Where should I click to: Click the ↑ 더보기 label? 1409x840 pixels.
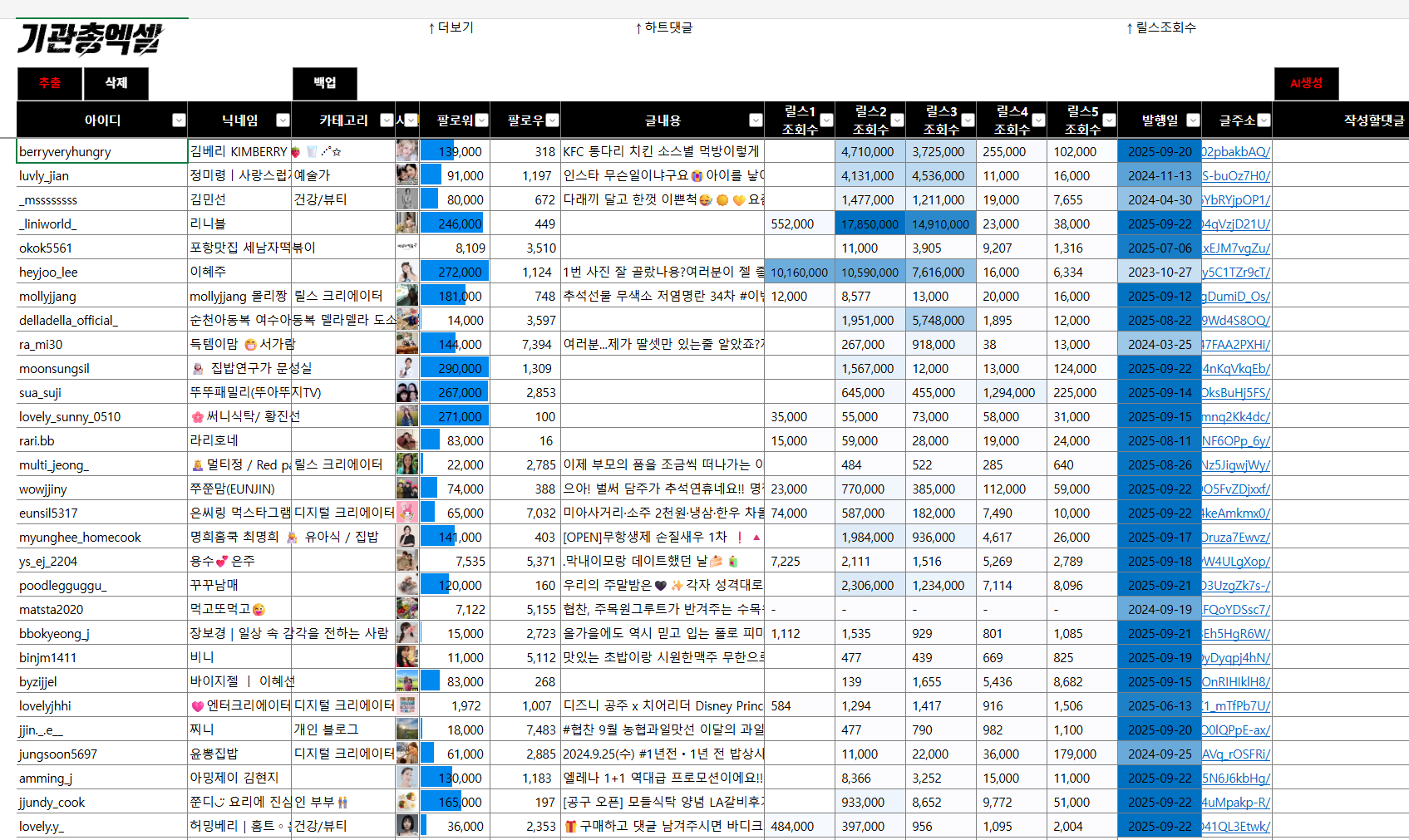tap(451, 27)
